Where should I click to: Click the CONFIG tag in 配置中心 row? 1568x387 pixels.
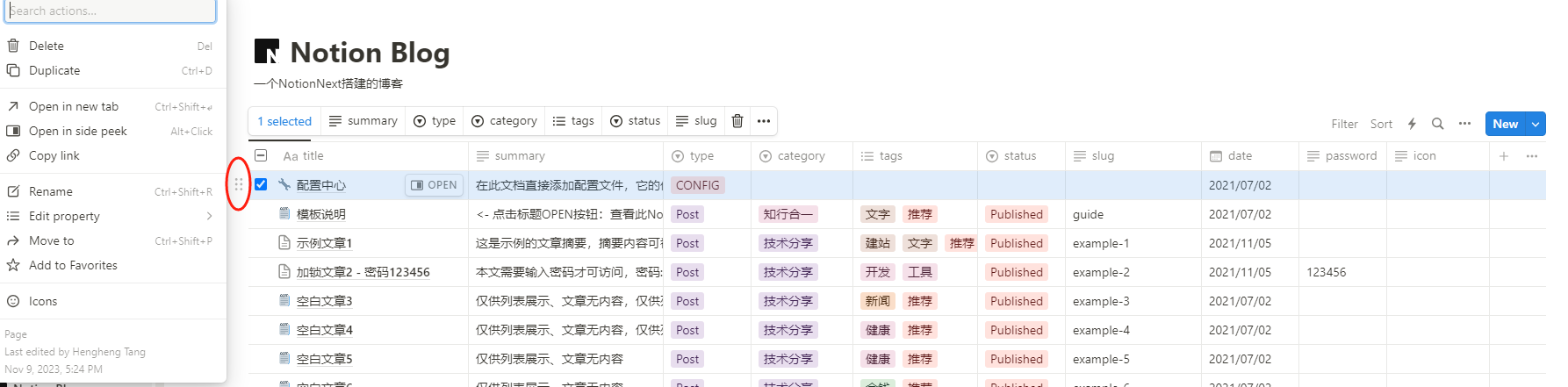click(x=698, y=185)
